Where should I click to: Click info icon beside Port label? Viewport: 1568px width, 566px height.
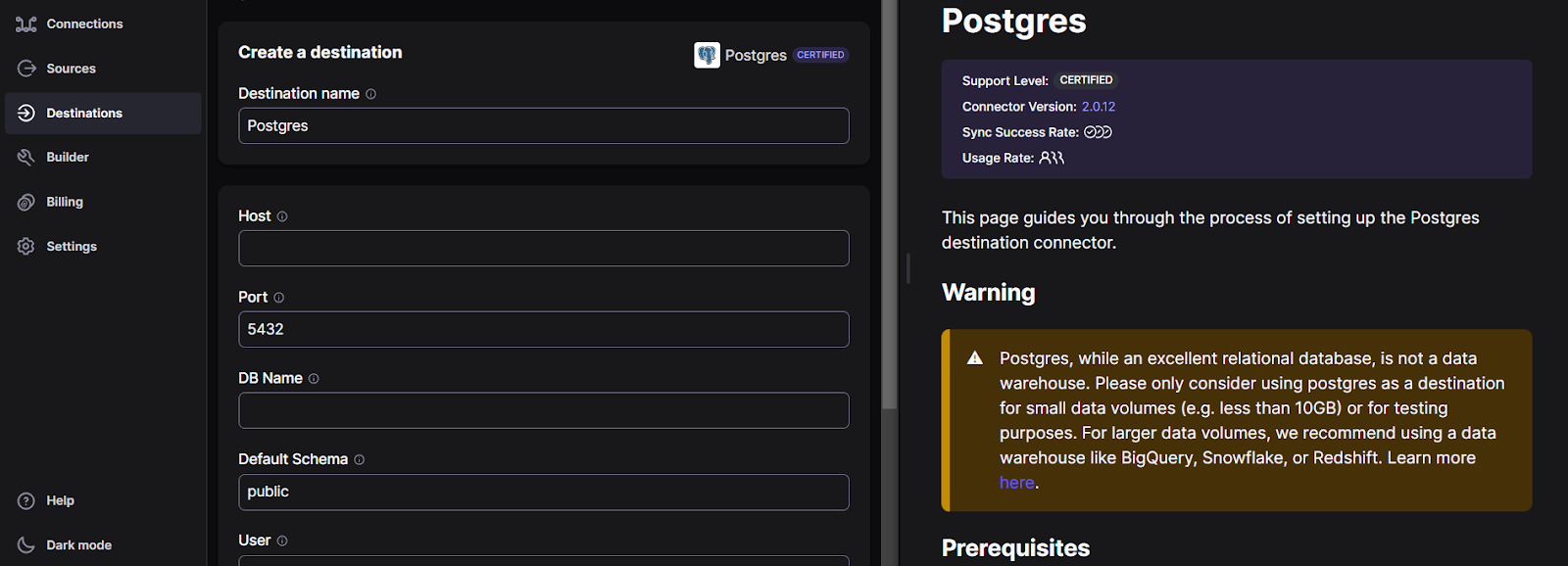(278, 298)
